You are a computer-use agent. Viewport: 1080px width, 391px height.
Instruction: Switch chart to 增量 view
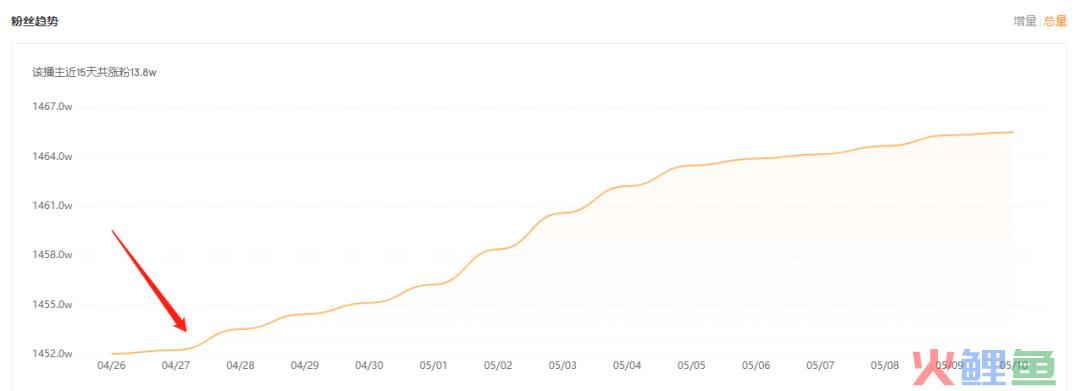pyautogui.click(x=1024, y=21)
